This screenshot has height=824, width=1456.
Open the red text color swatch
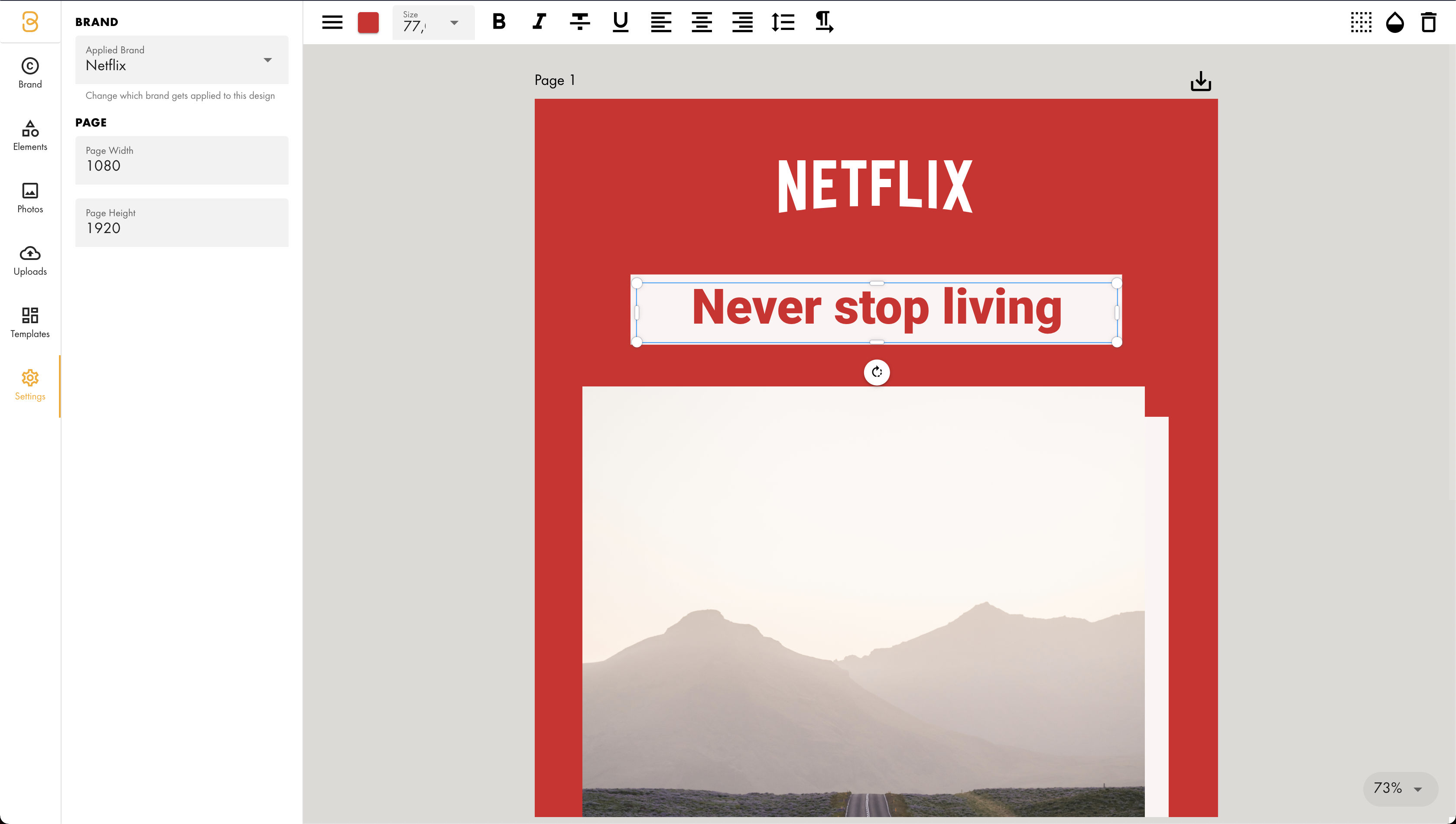tap(368, 22)
